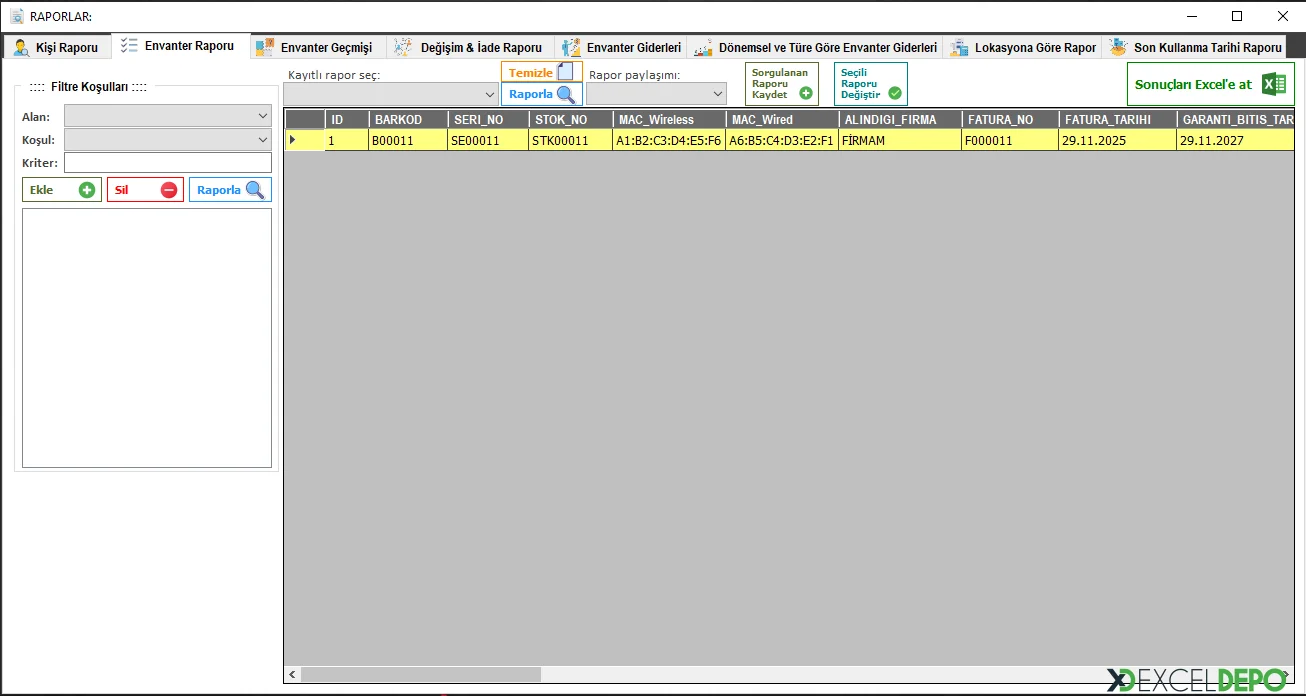Export results with Sonuçları Excel'e at
The image size is (1306, 696).
pos(1210,84)
